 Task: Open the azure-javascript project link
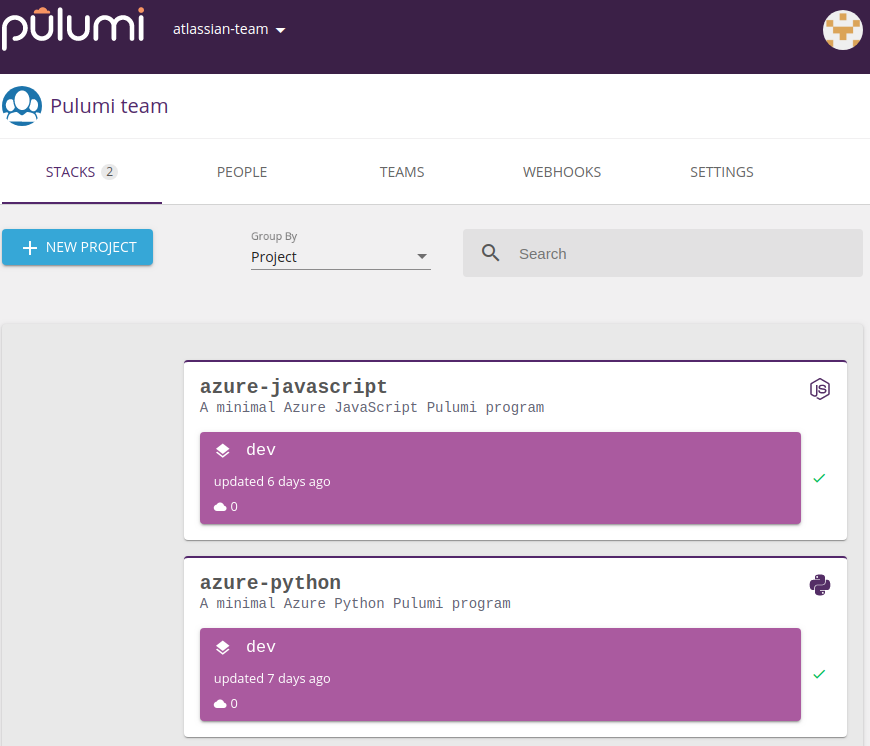point(295,386)
